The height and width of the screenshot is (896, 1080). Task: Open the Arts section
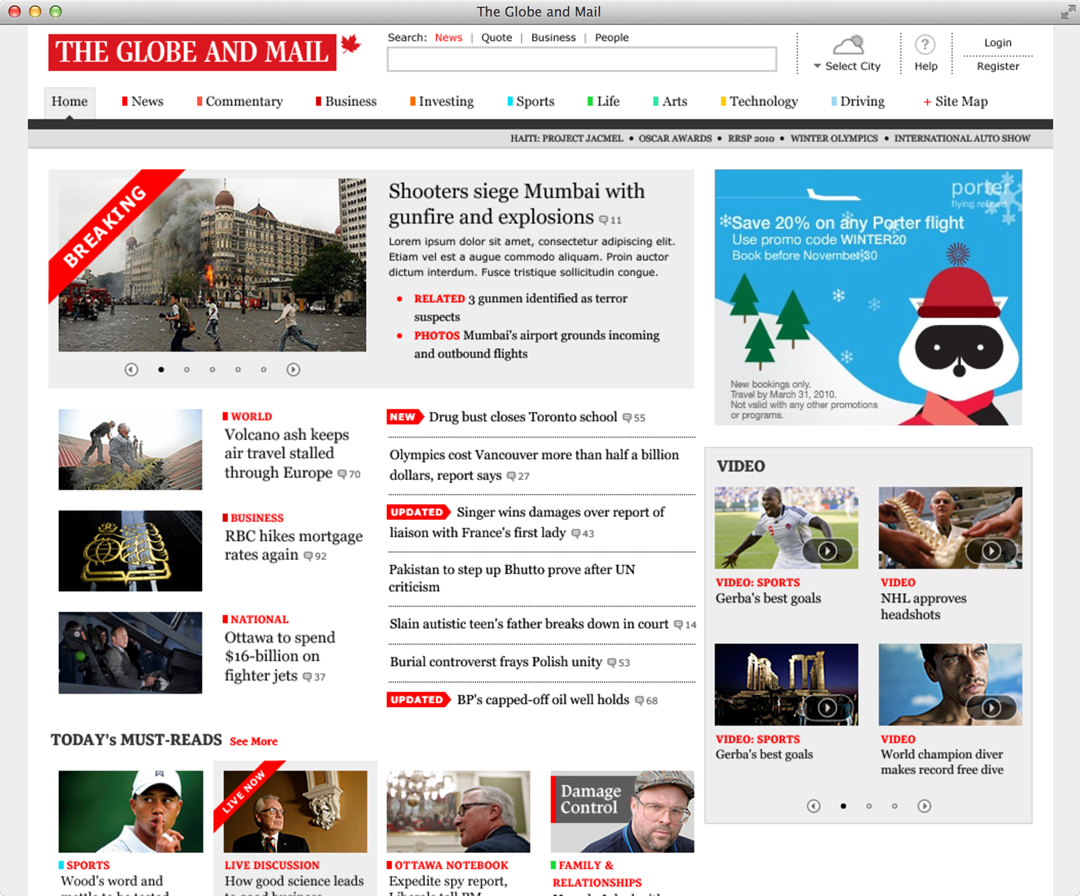click(x=670, y=102)
